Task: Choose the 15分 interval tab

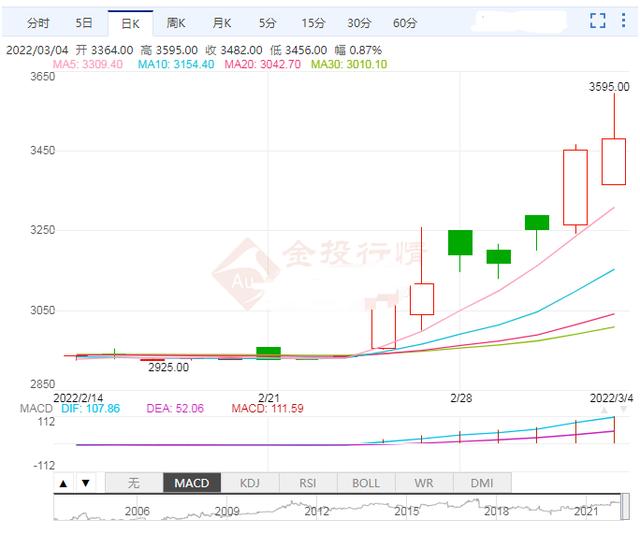Action: (313, 22)
